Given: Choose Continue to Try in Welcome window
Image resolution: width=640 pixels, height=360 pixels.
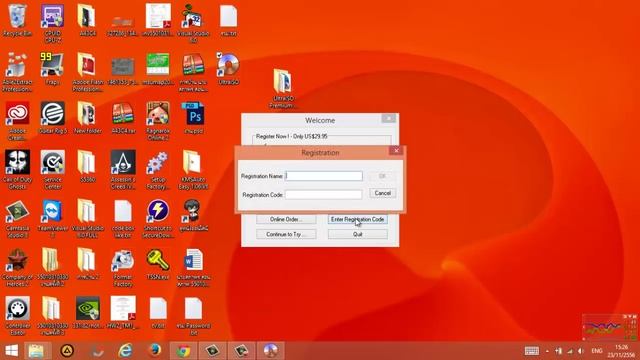Looking at the screenshot, I should tap(286, 234).
